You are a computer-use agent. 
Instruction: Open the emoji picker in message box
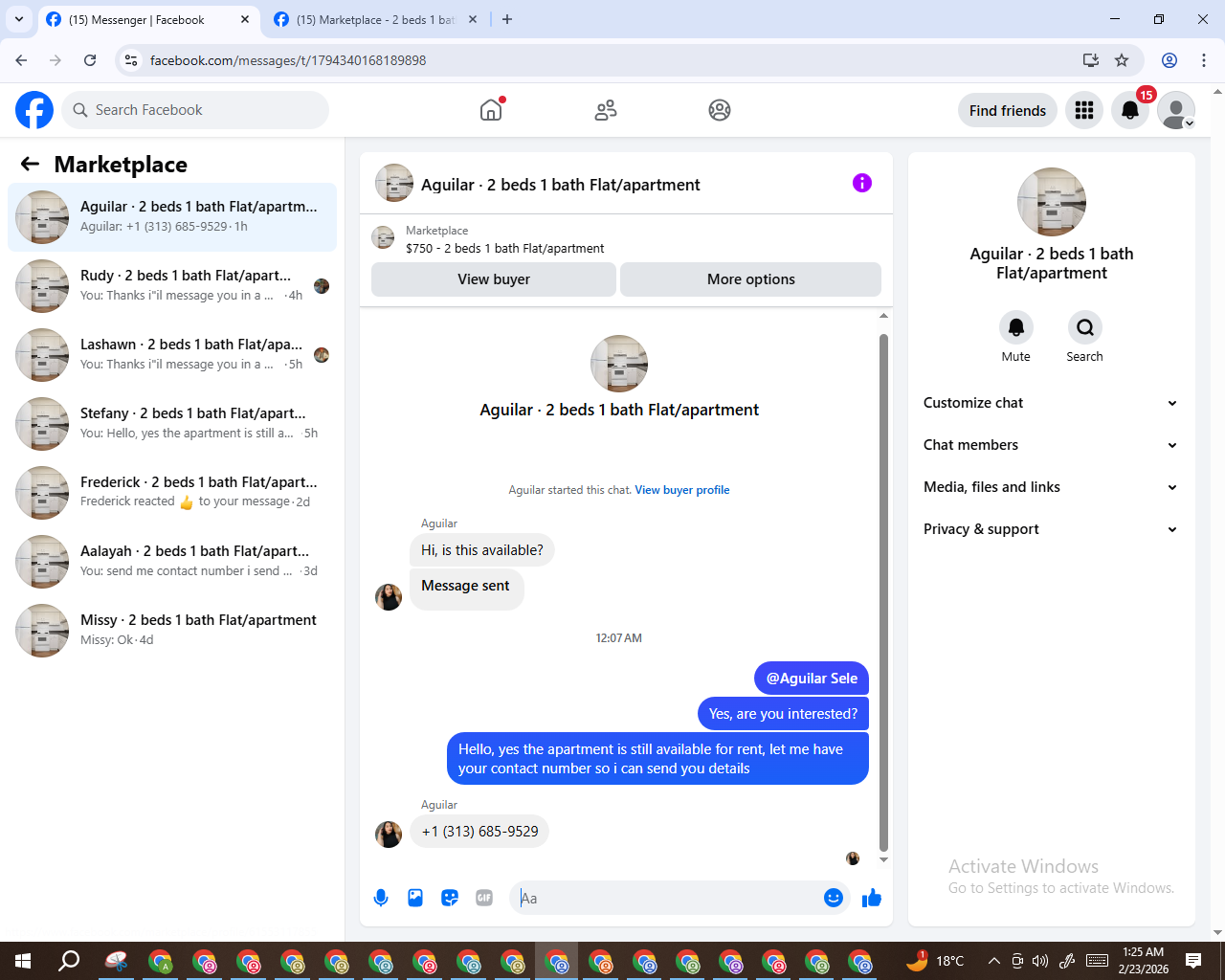834,898
